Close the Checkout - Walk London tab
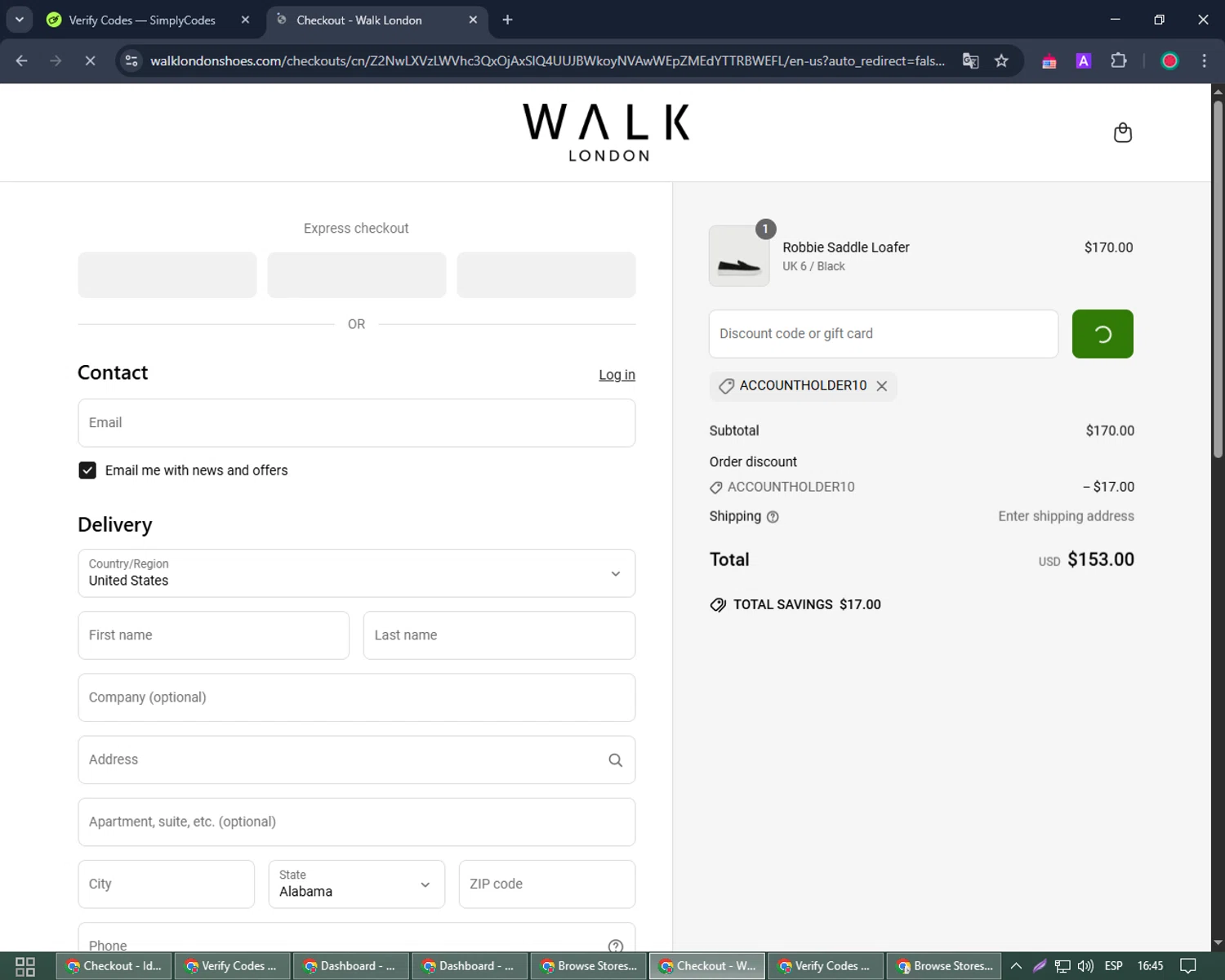The image size is (1225, 980). point(473,20)
